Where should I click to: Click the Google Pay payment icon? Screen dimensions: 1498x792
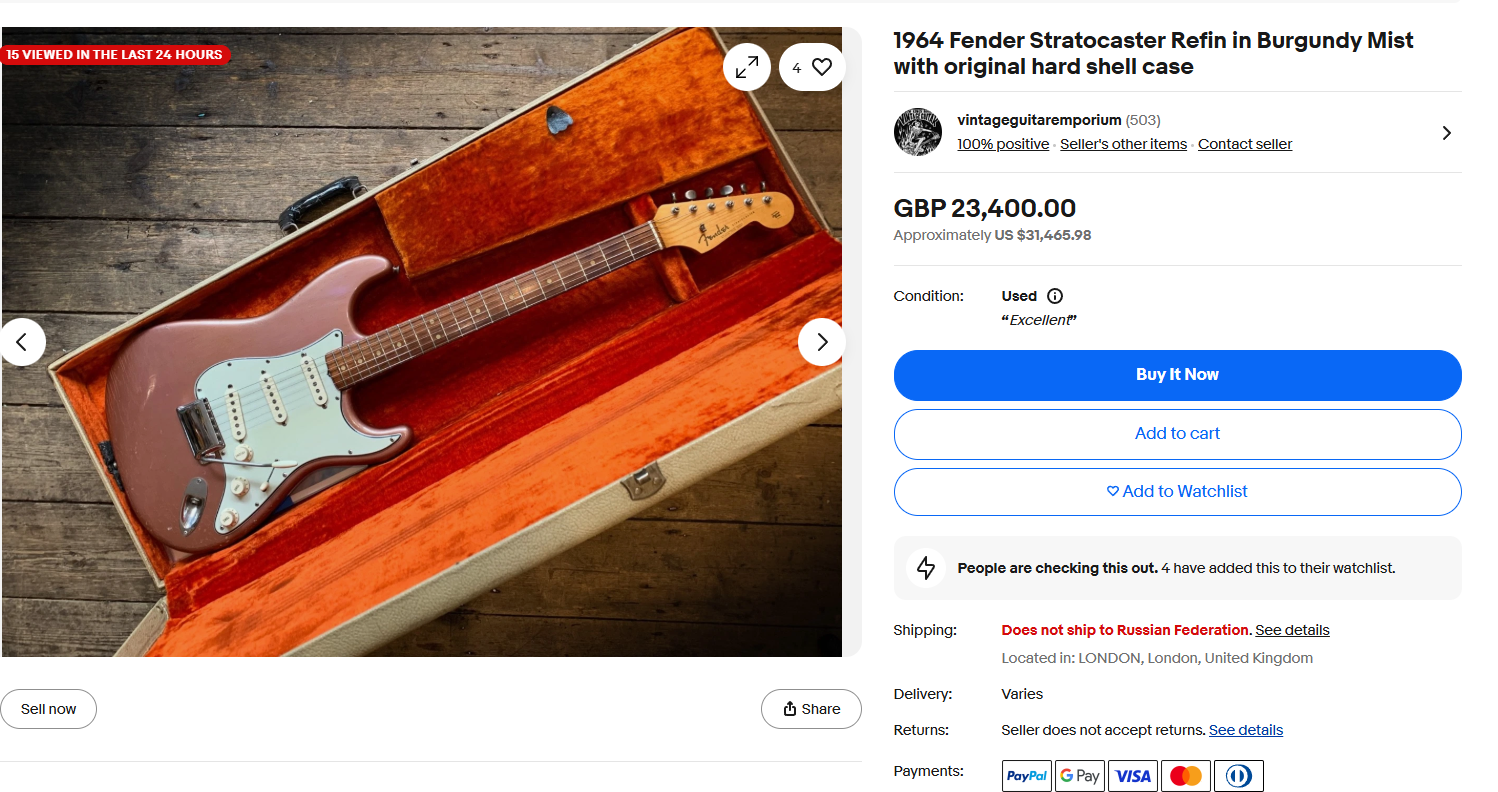click(1080, 776)
